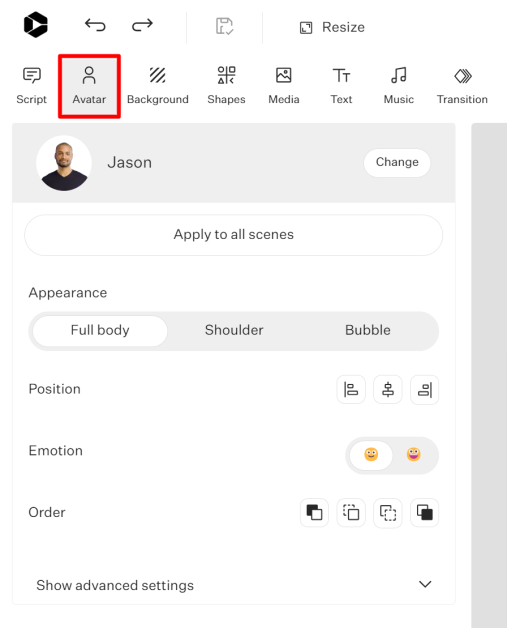This screenshot has height=628, width=507.
Task: Send avatar to back
Action: 425,513
